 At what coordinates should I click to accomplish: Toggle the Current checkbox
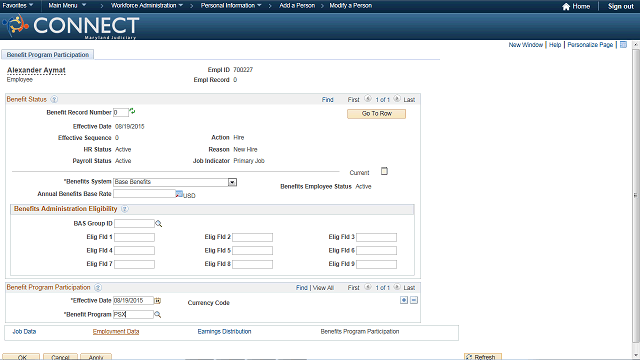(x=384, y=171)
